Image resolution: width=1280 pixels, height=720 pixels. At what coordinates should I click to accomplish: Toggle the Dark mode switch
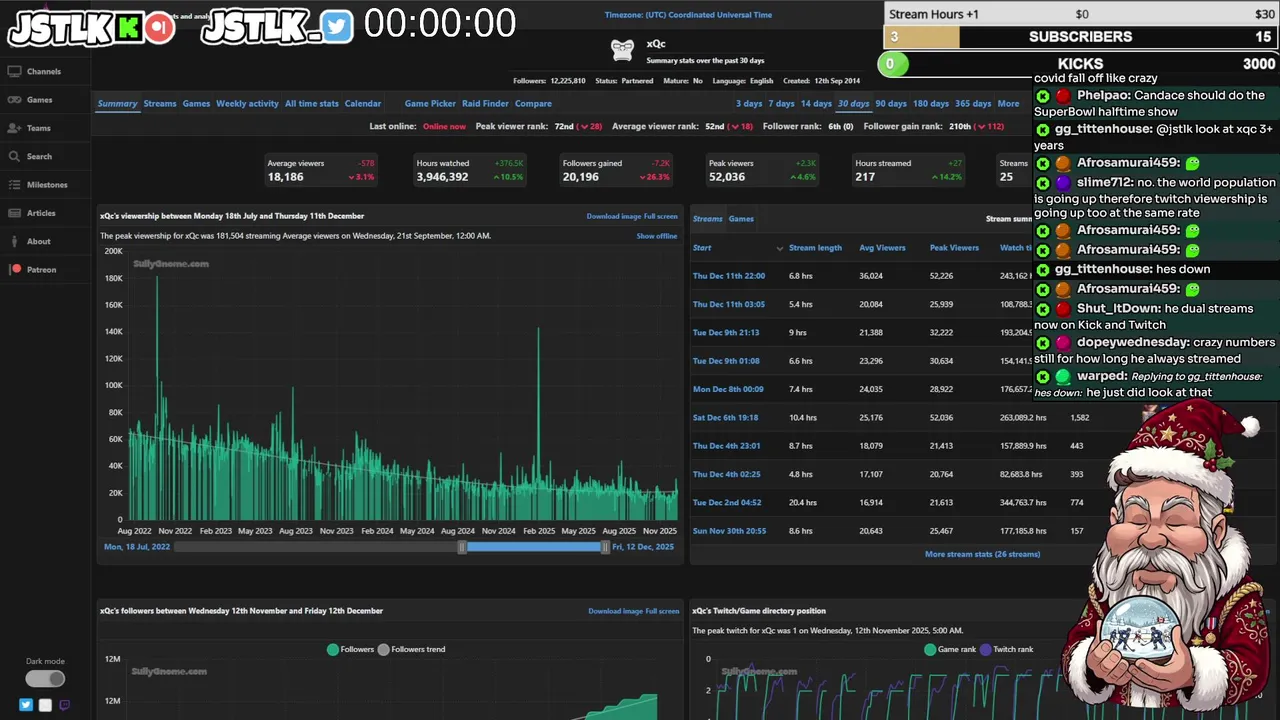pos(45,679)
